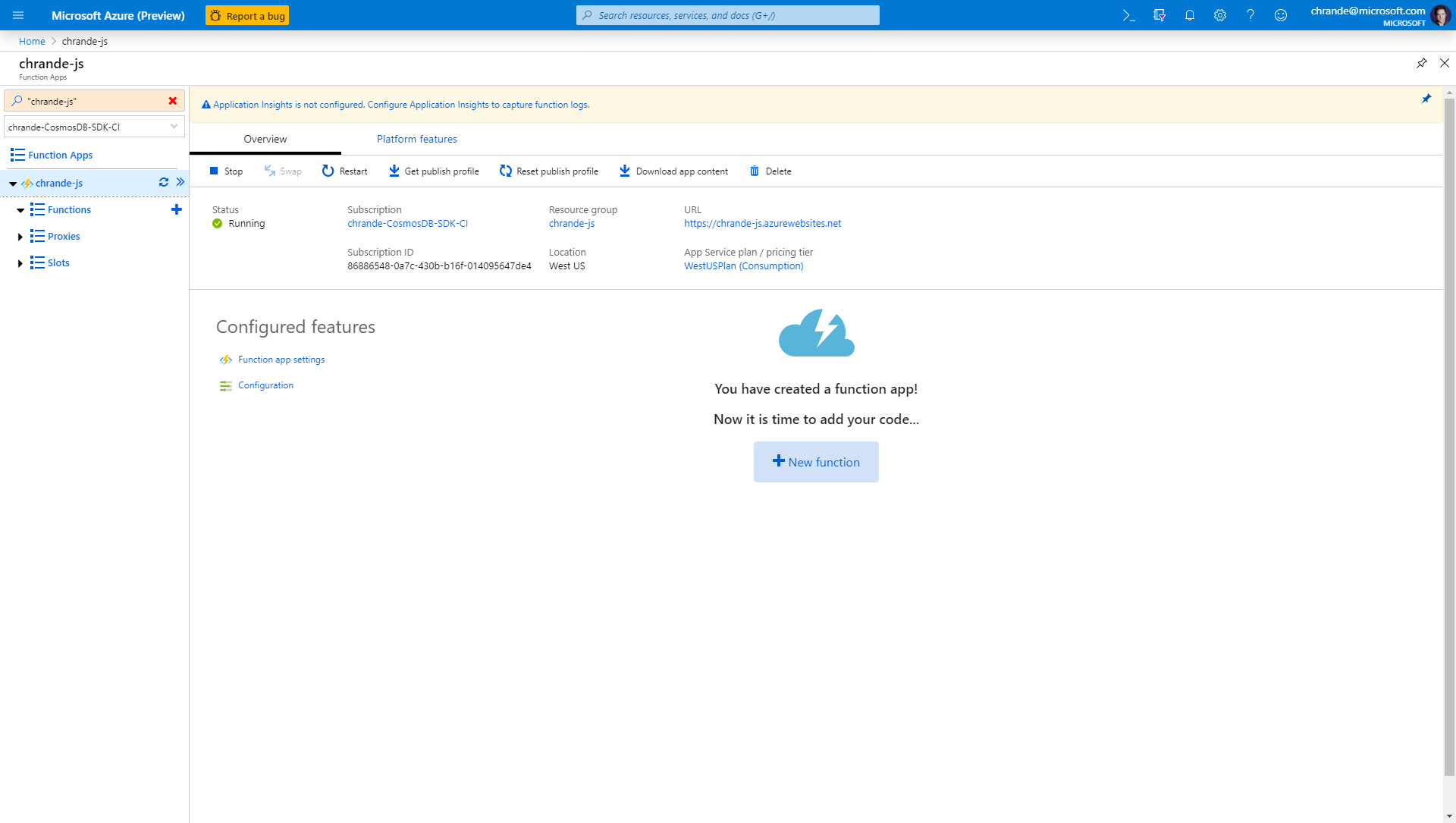Image resolution: width=1456 pixels, height=823 pixels.
Task: Click the lightning bolt icon beside chrande-js
Action: point(27,184)
